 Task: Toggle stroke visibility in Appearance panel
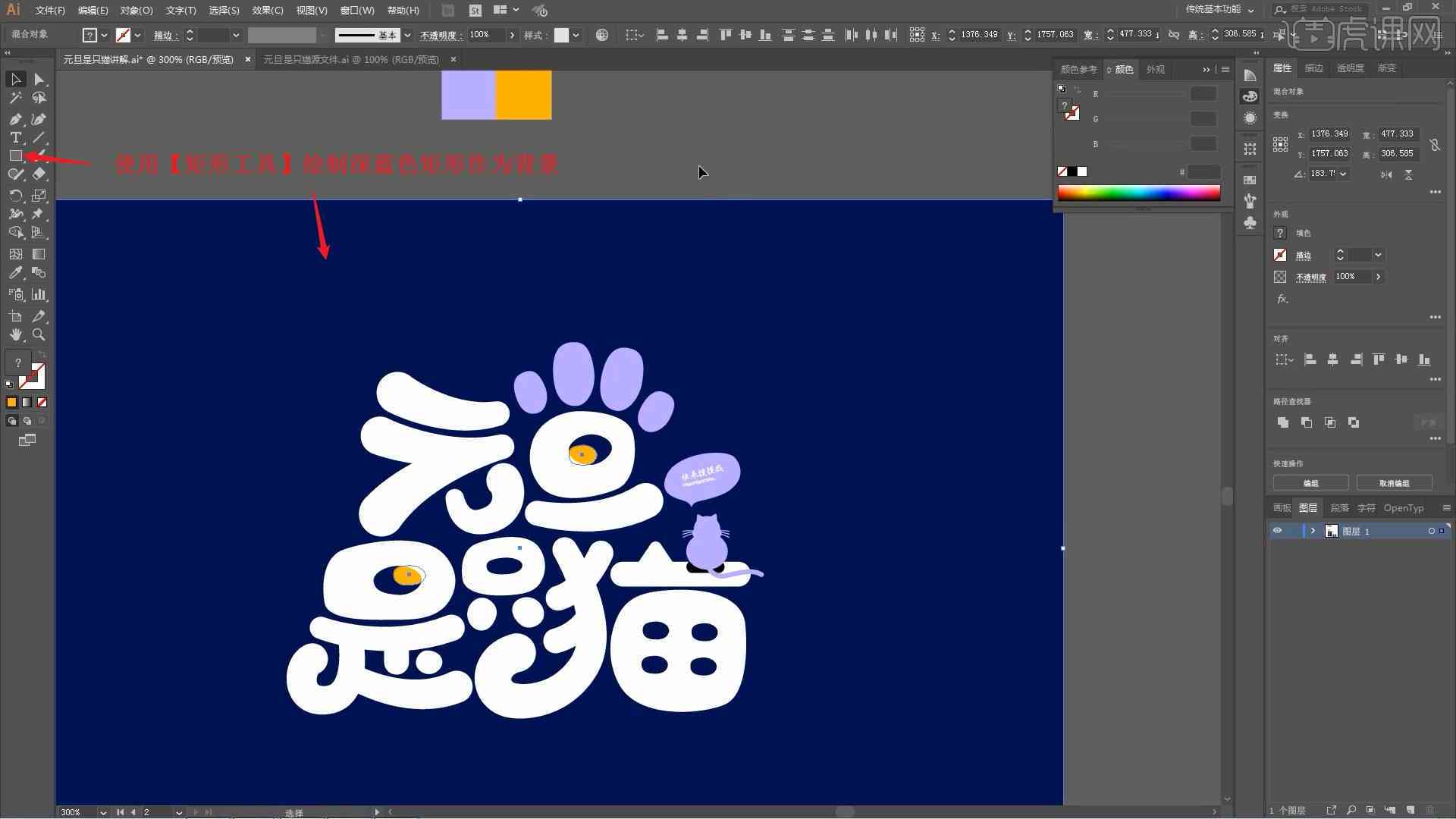click(x=1280, y=255)
